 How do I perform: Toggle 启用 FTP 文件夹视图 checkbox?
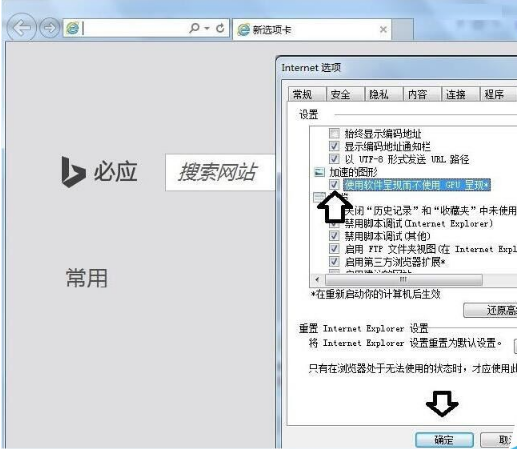pos(334,249)
